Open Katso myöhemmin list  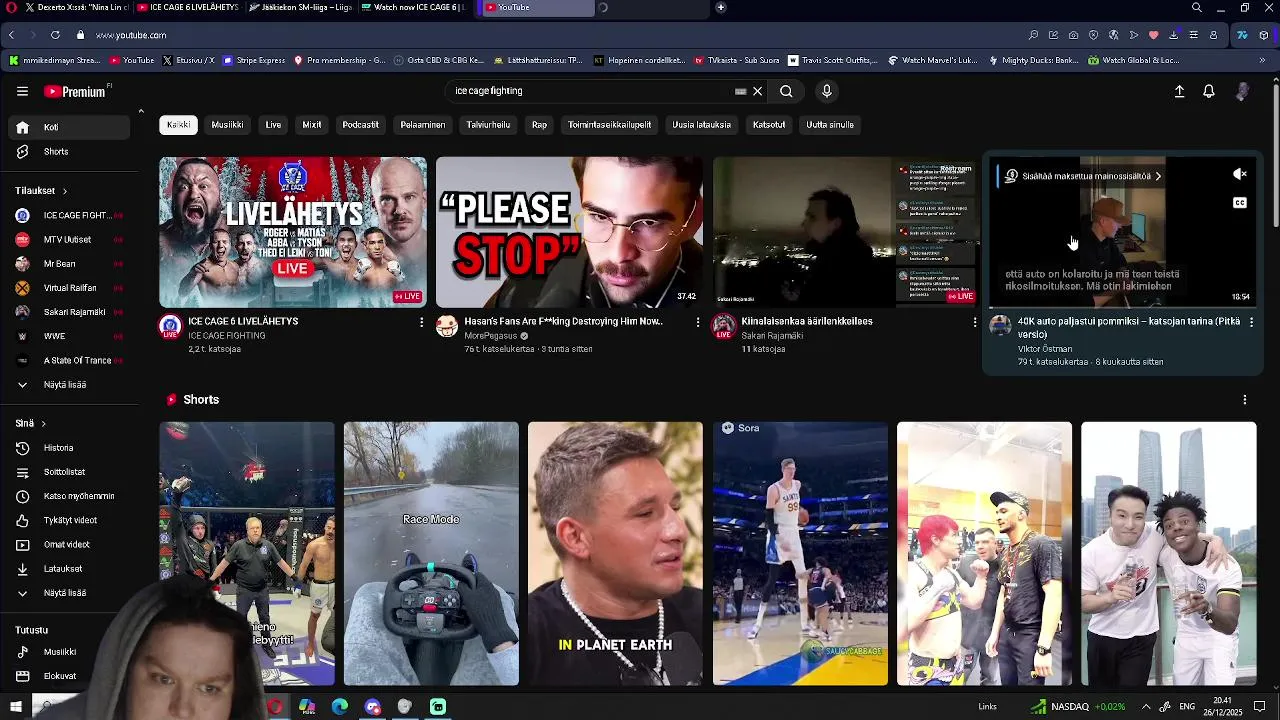(x=69, y=496)
